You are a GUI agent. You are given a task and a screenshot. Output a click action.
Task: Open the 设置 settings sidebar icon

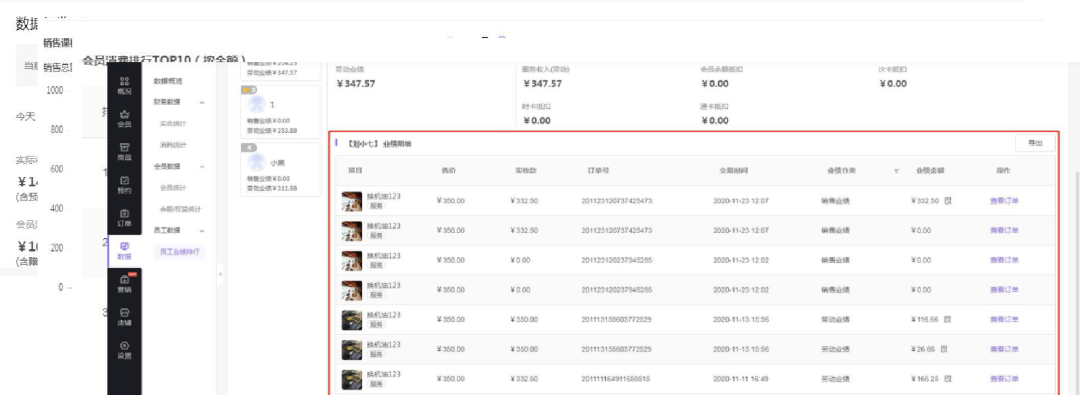[125, 350]
